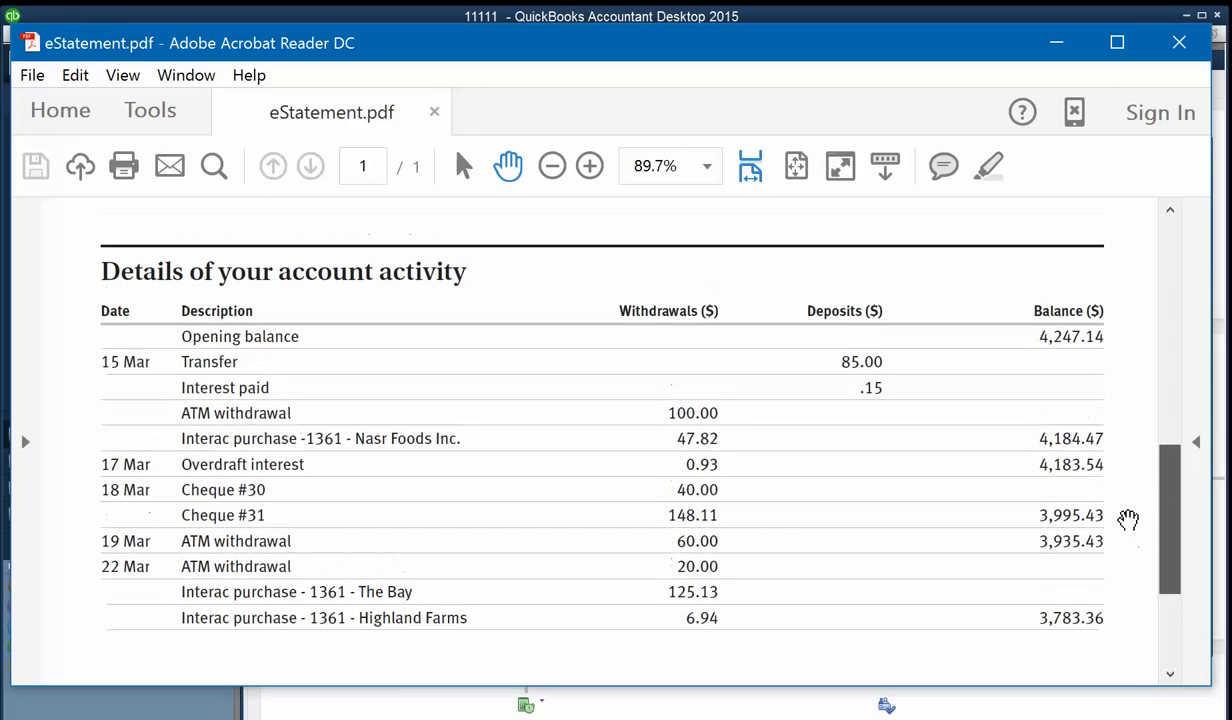Send file by email envelope icon
This screenshot has height=720, width=1232.
click(170, 166)
